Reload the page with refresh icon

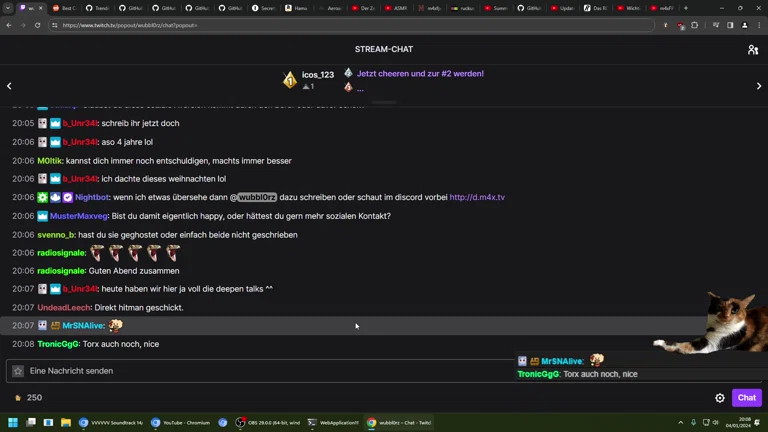click(37, 25)
